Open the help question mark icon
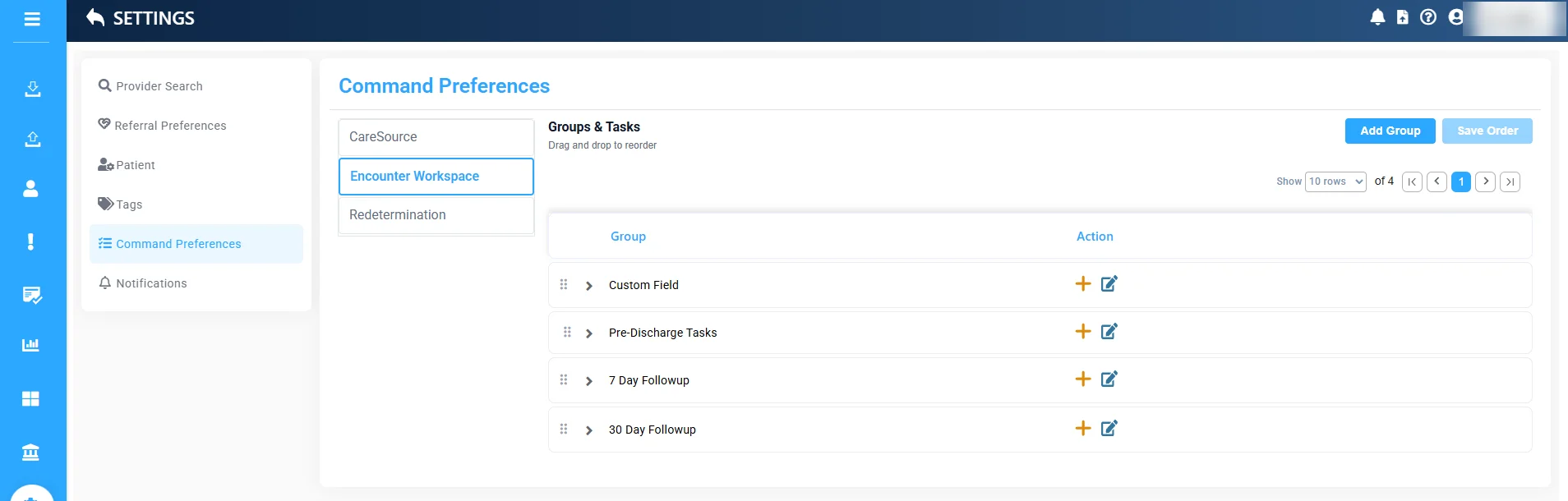Viewport: 1568px width, 501px height. tap(1428, 17)
